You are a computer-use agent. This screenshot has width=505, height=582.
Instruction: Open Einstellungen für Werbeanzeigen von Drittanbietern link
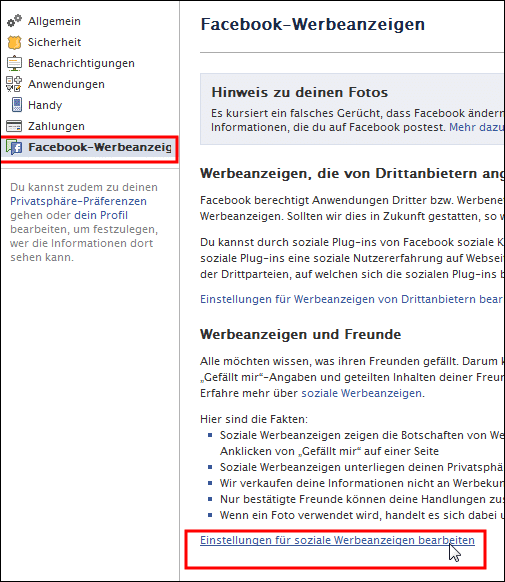[x=351, y=299]
